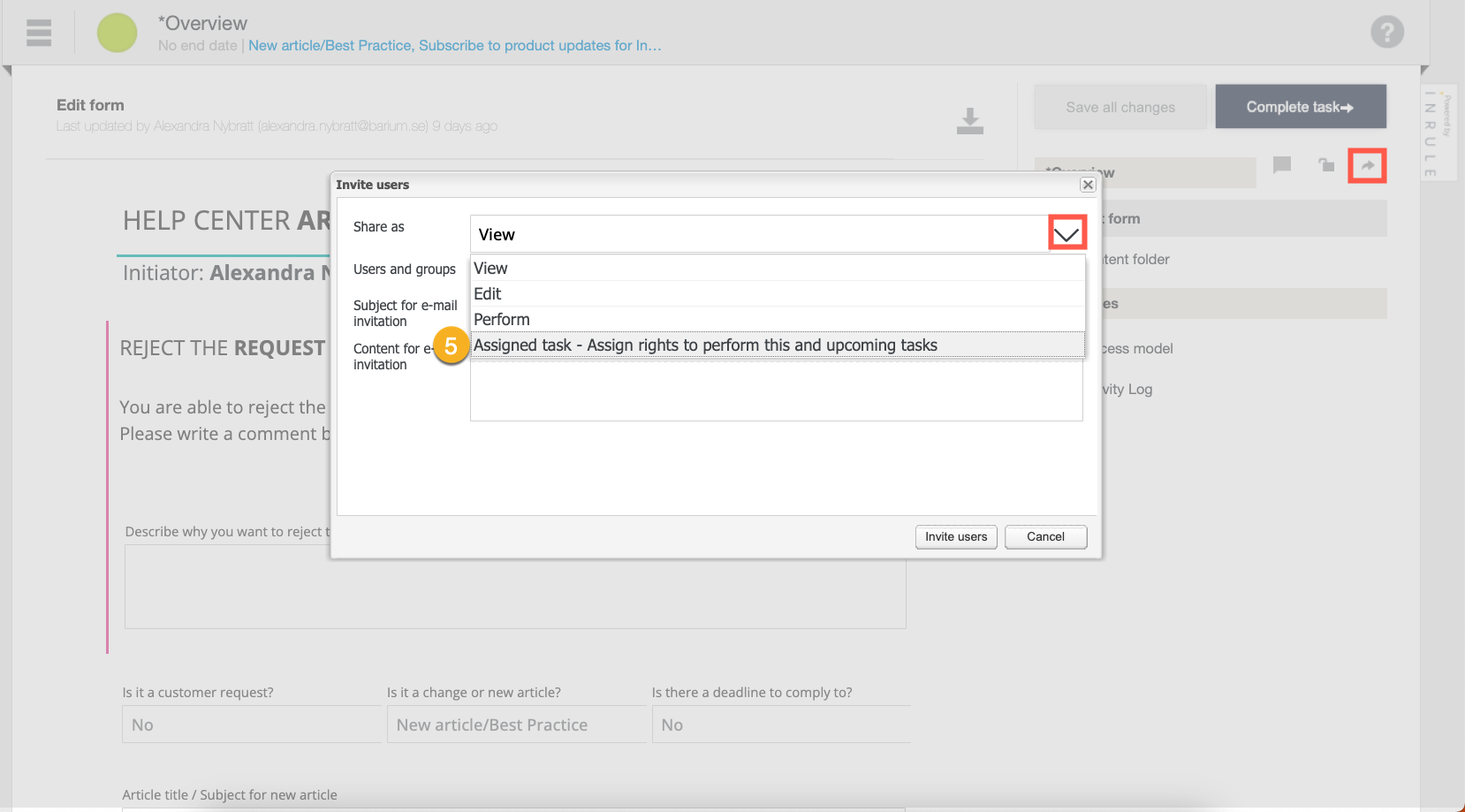Click the lock permissions icon
1465x812 pixels.
click(1325, 165)
